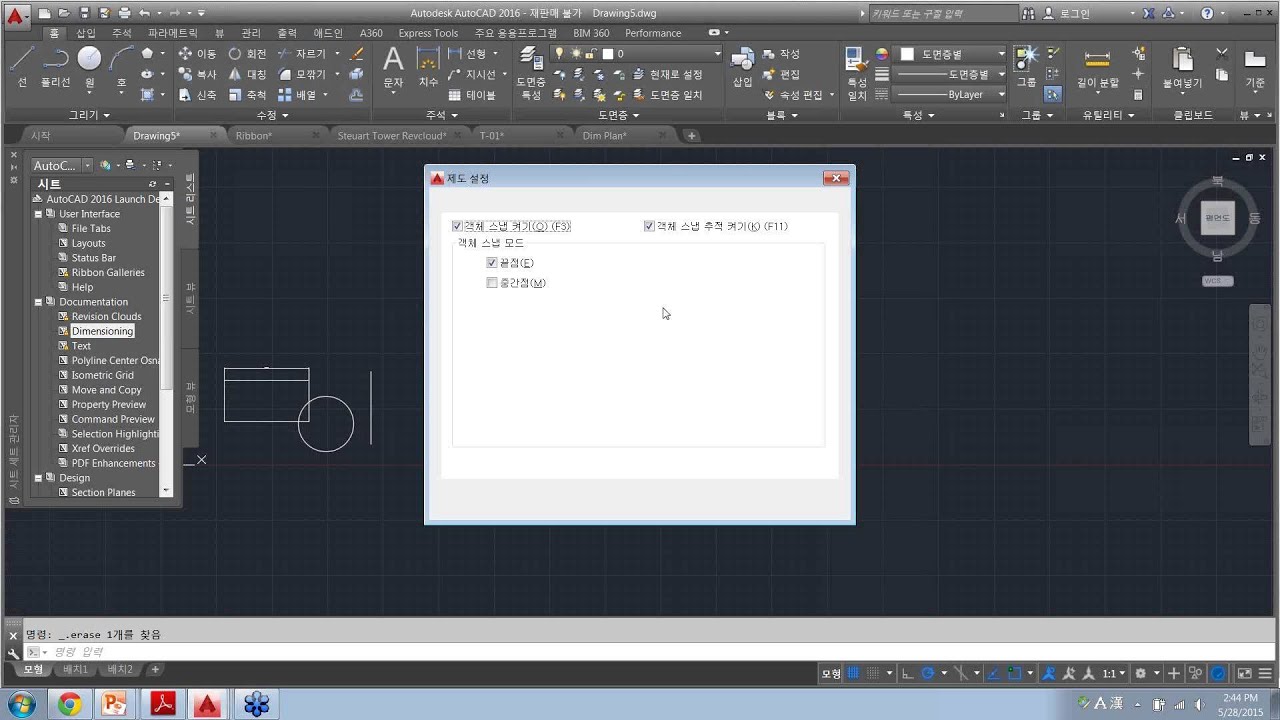Click 현재로 설정 (Make Current) layer button
Image resolution: width=1280 pixels, height=720 pixels.
click(668, 74)
